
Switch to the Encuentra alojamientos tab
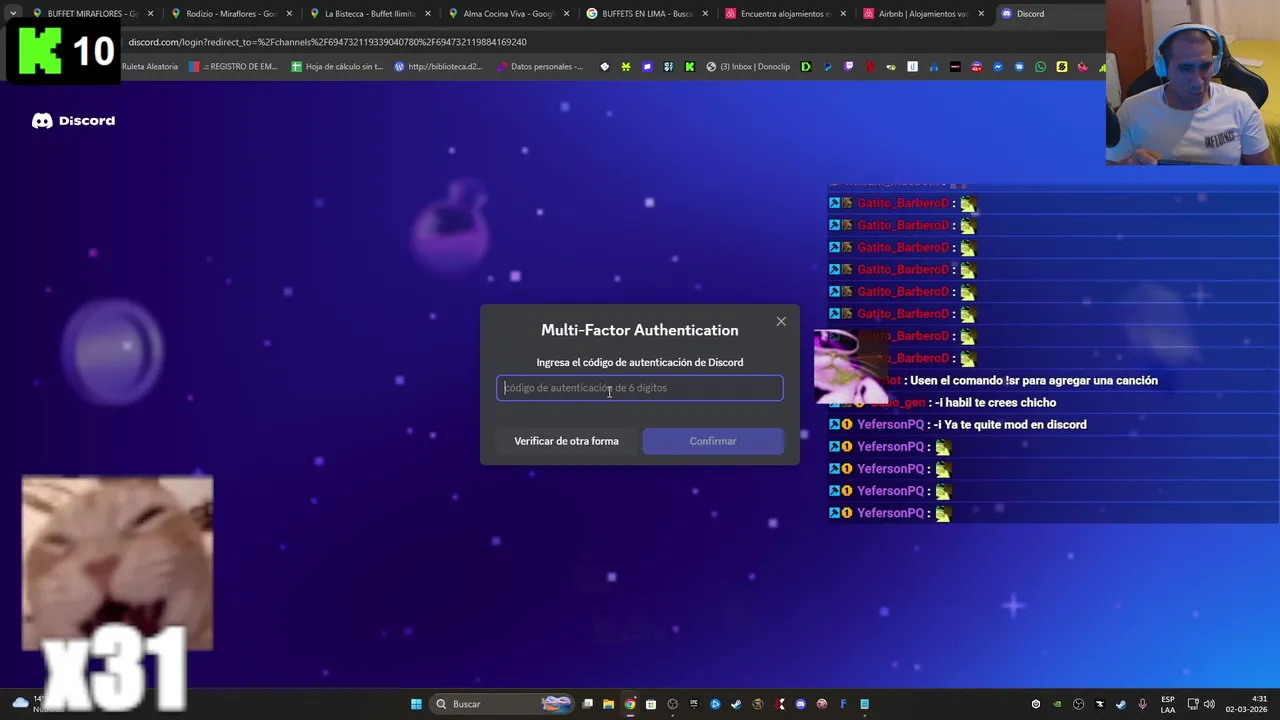coord(785,14)
